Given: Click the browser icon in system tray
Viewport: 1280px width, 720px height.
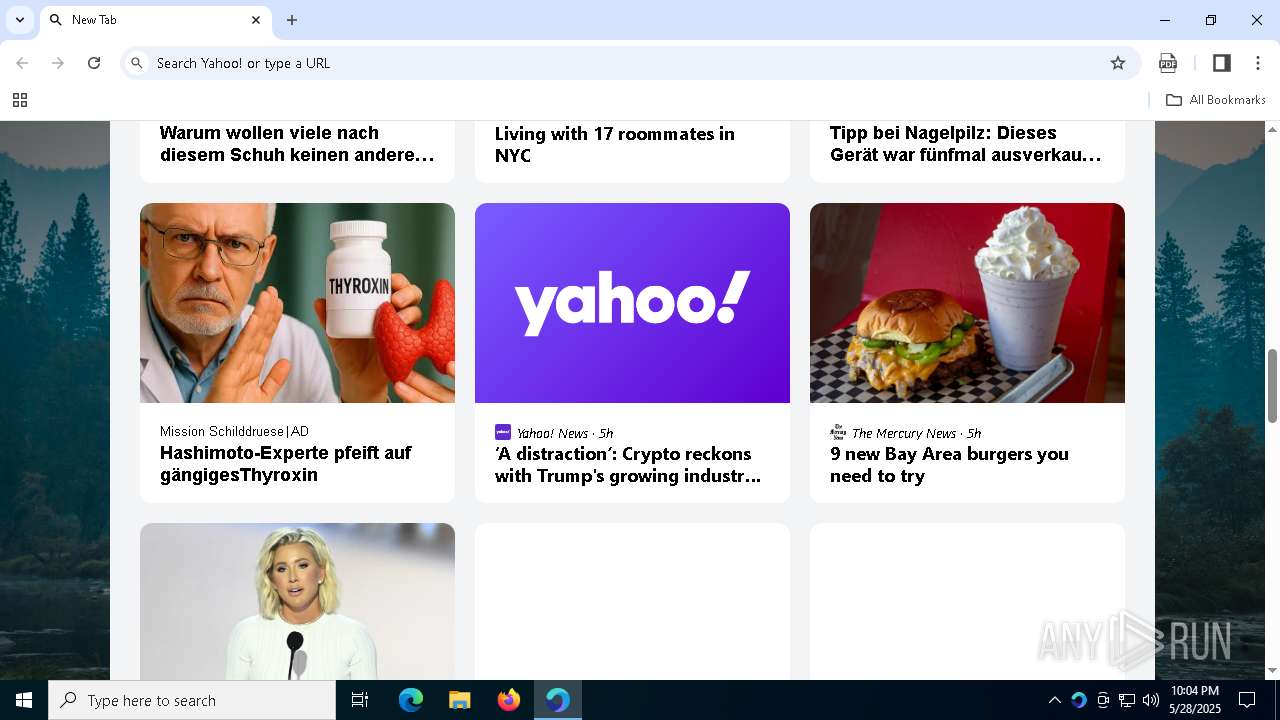Looking at the screenshot, I should 1079,700.
